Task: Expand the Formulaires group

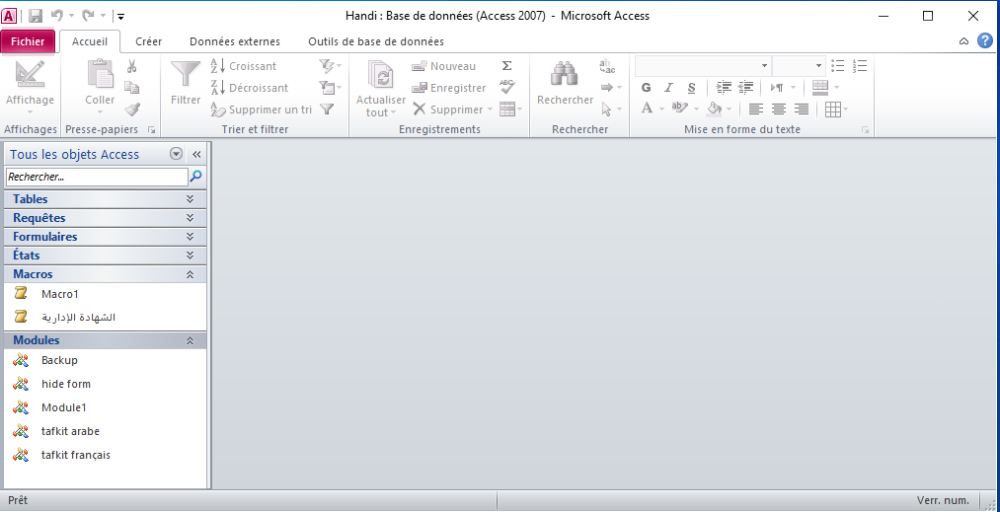Action: click(105, 237)
